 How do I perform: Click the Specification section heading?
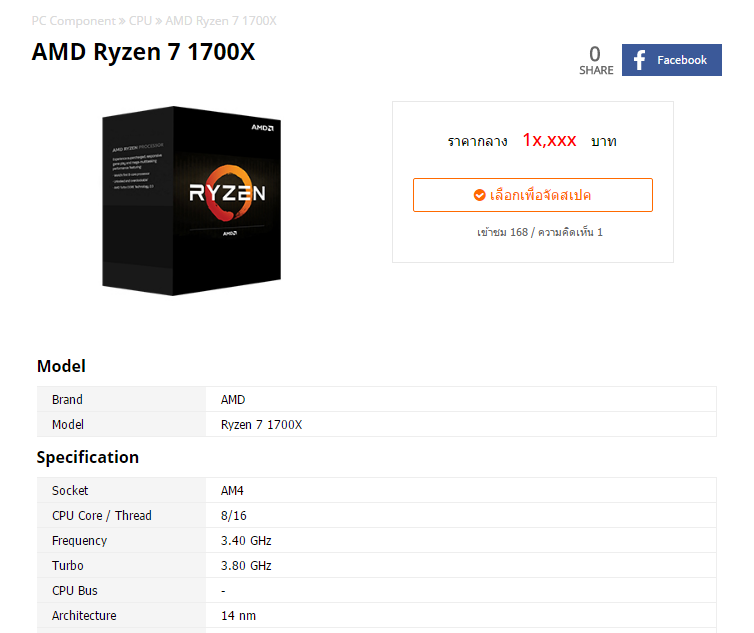(x=88, y=457)
